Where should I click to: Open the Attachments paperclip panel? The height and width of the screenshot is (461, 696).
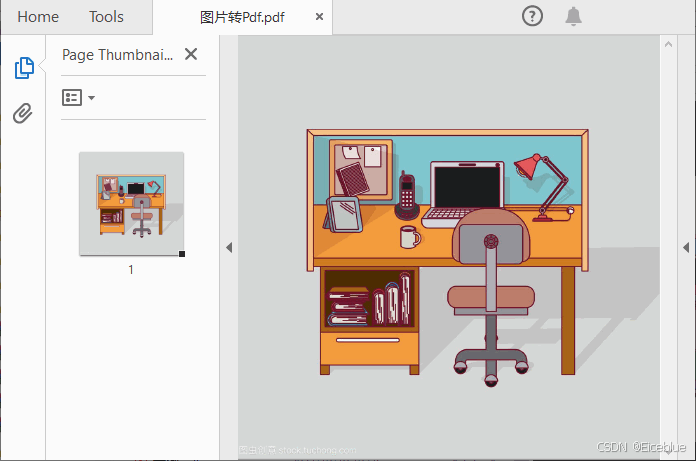click(x=23, y=113)
